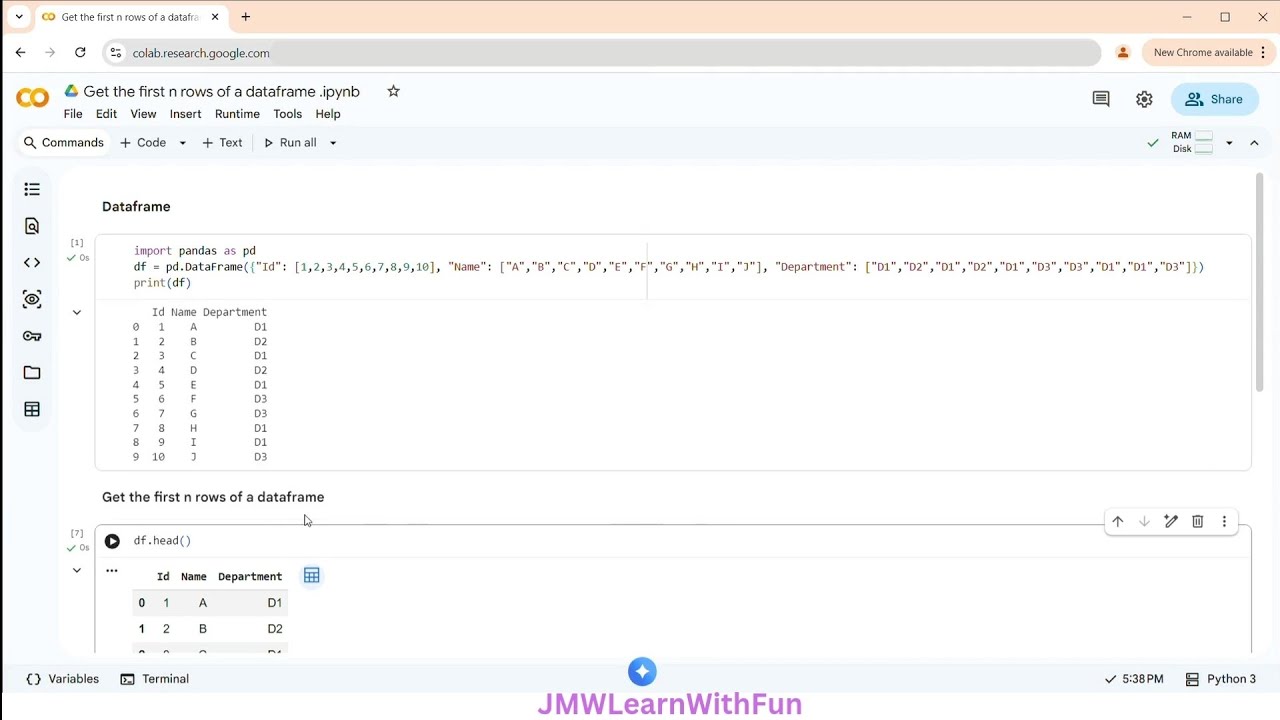Click the 'Dataframe' section heading

point(136,206)
